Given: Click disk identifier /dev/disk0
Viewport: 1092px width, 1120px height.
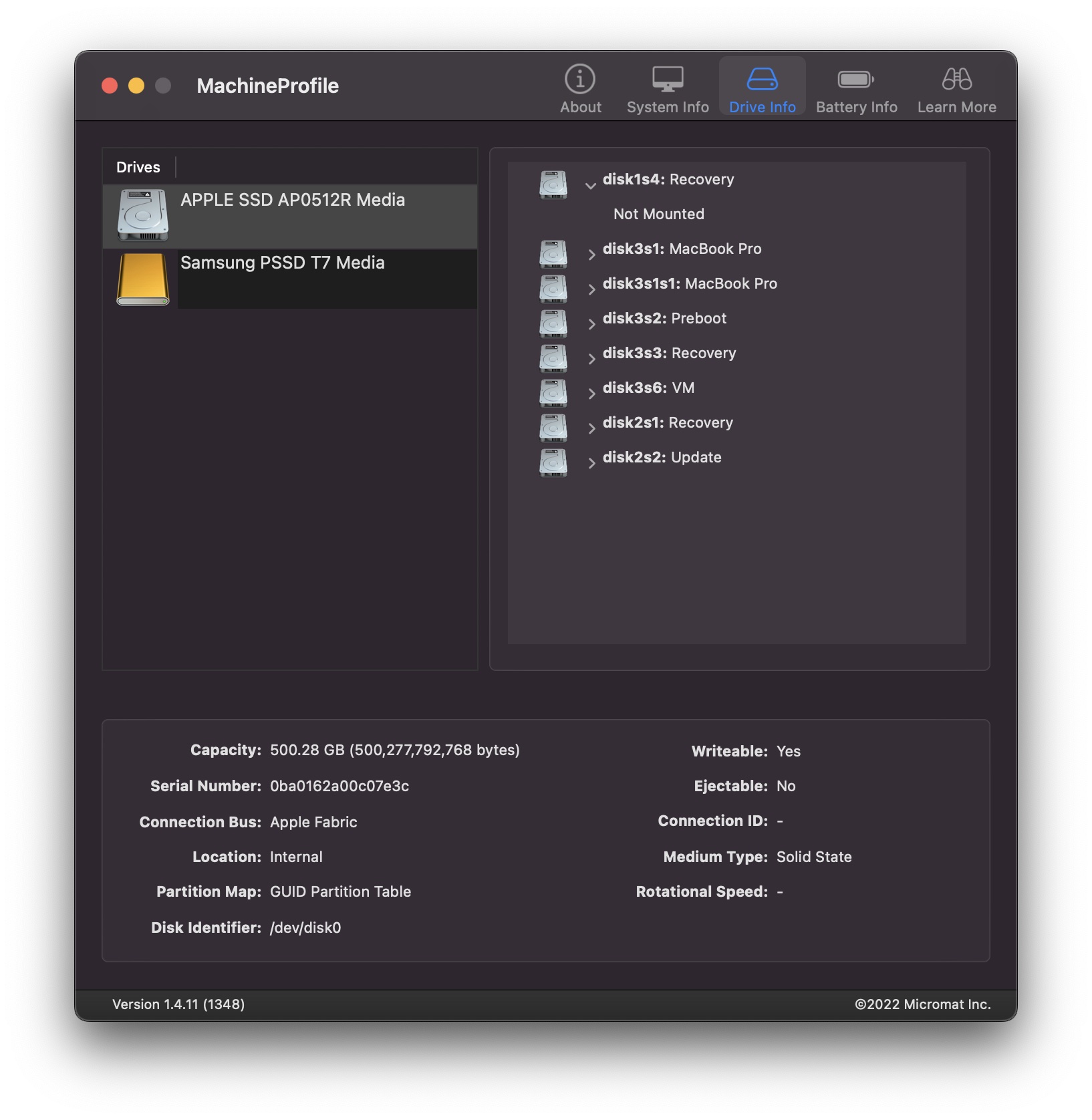Looking at the screenshot, I should click(x=305, y=928).
